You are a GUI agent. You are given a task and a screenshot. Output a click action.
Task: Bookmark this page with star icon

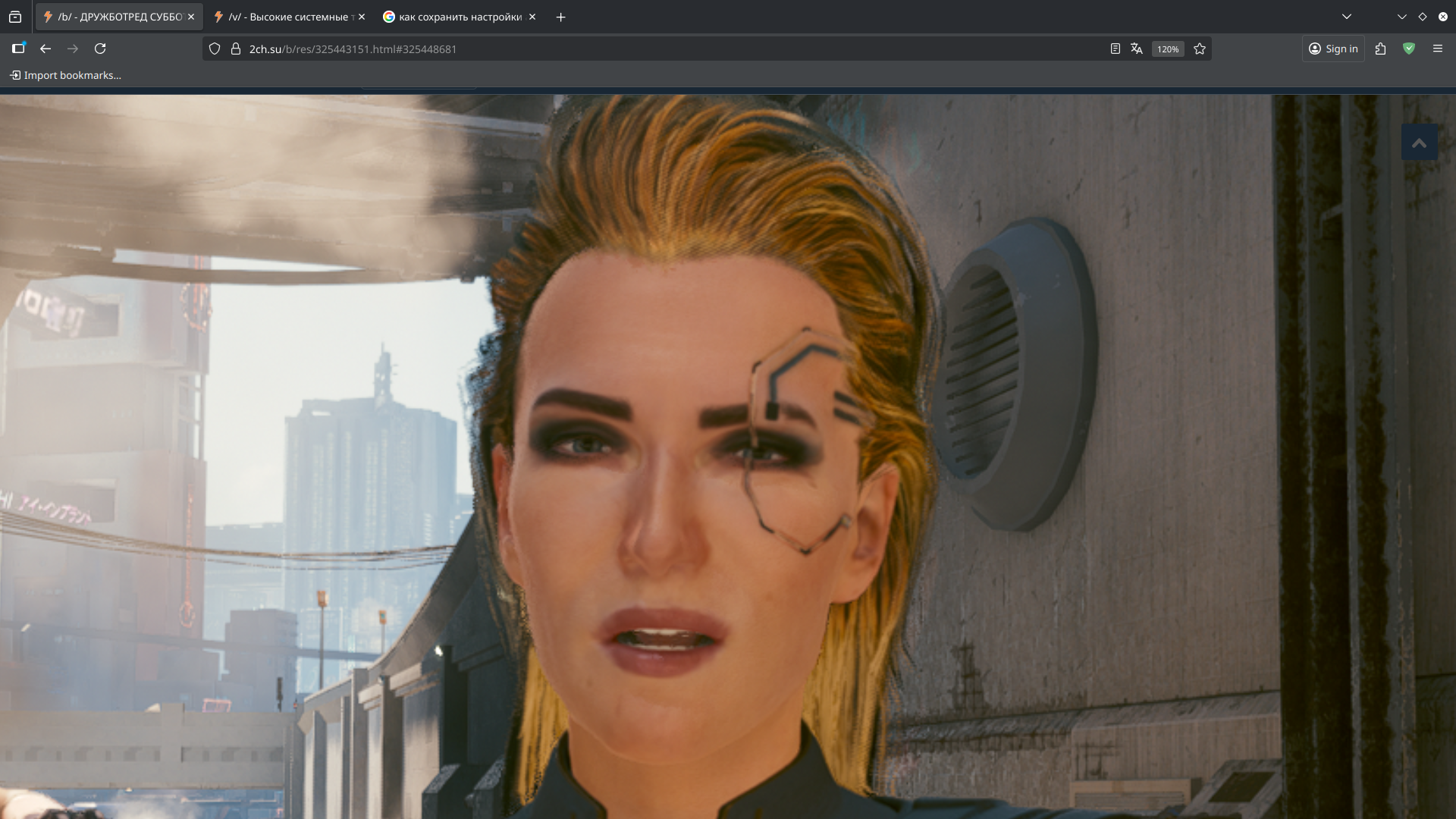click(1200, 49)
